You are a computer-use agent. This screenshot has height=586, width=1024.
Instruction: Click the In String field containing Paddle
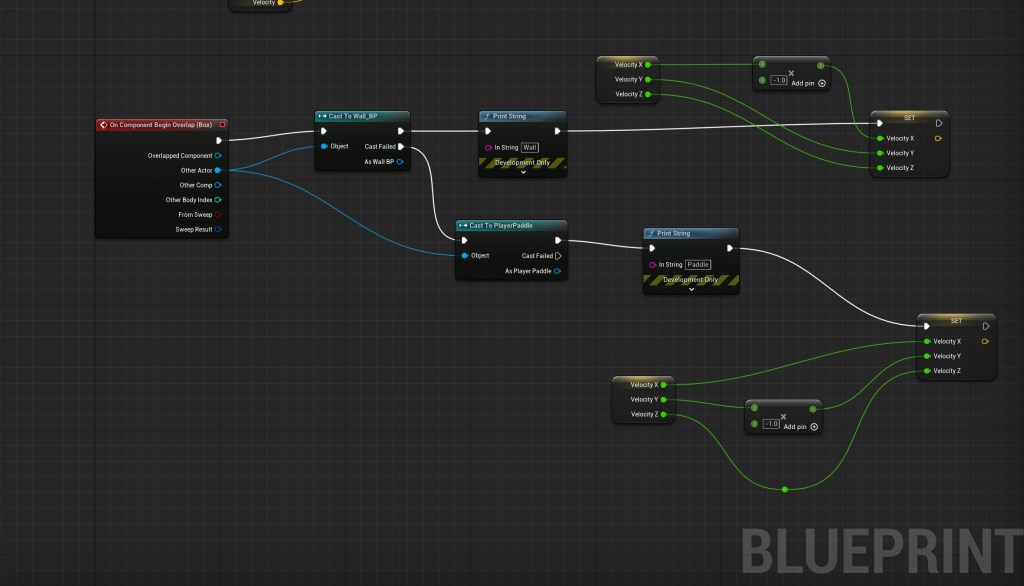point(698,265)
